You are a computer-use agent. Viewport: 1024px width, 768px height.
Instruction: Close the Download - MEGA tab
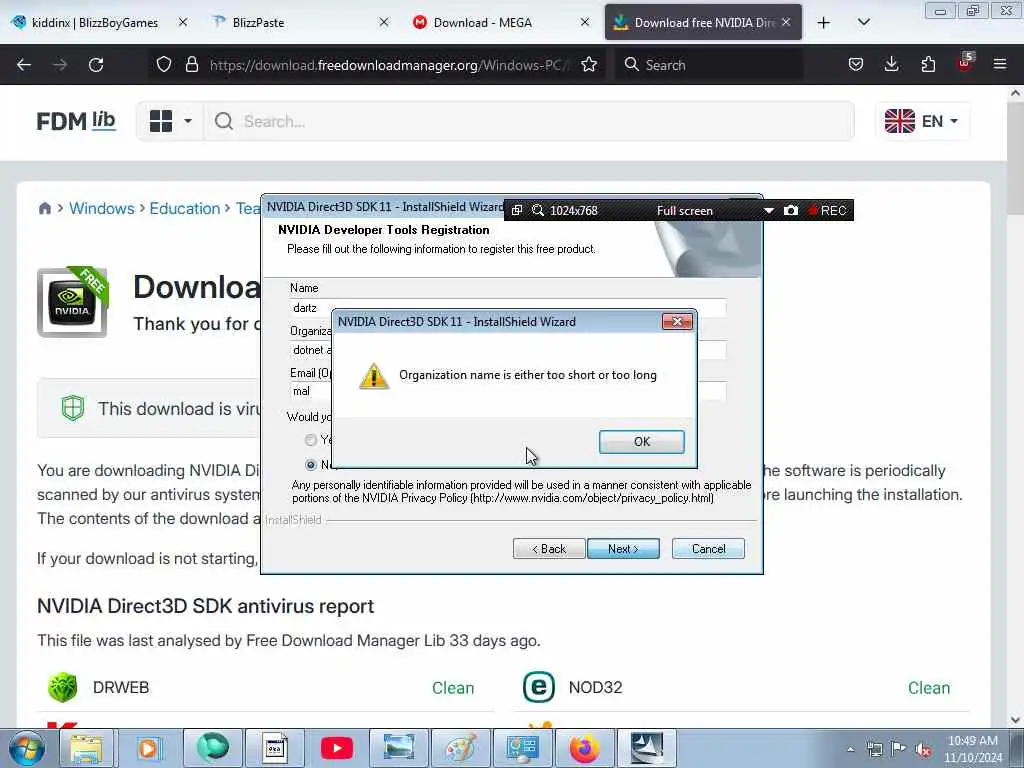pos(585,22)
